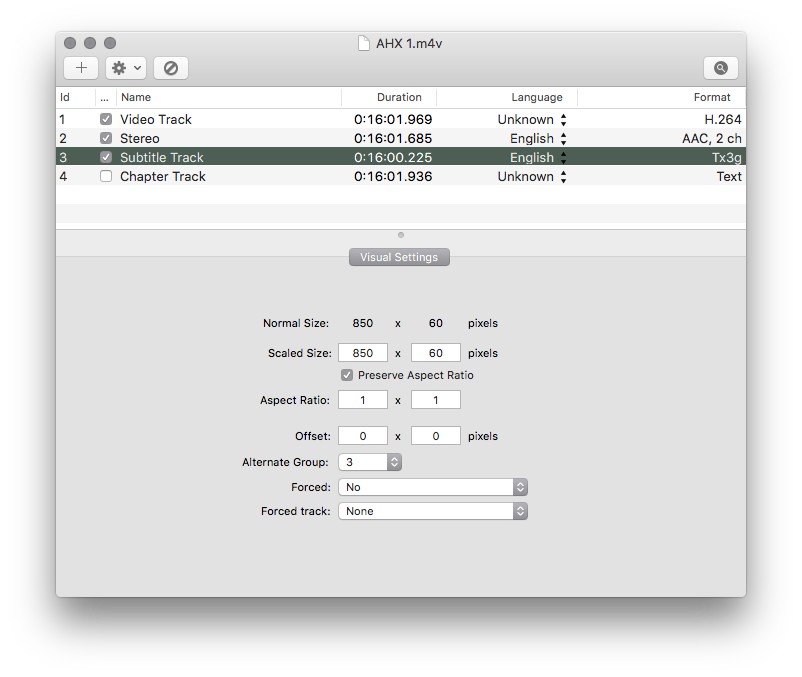Sort by the Name column header

[229, 97]
